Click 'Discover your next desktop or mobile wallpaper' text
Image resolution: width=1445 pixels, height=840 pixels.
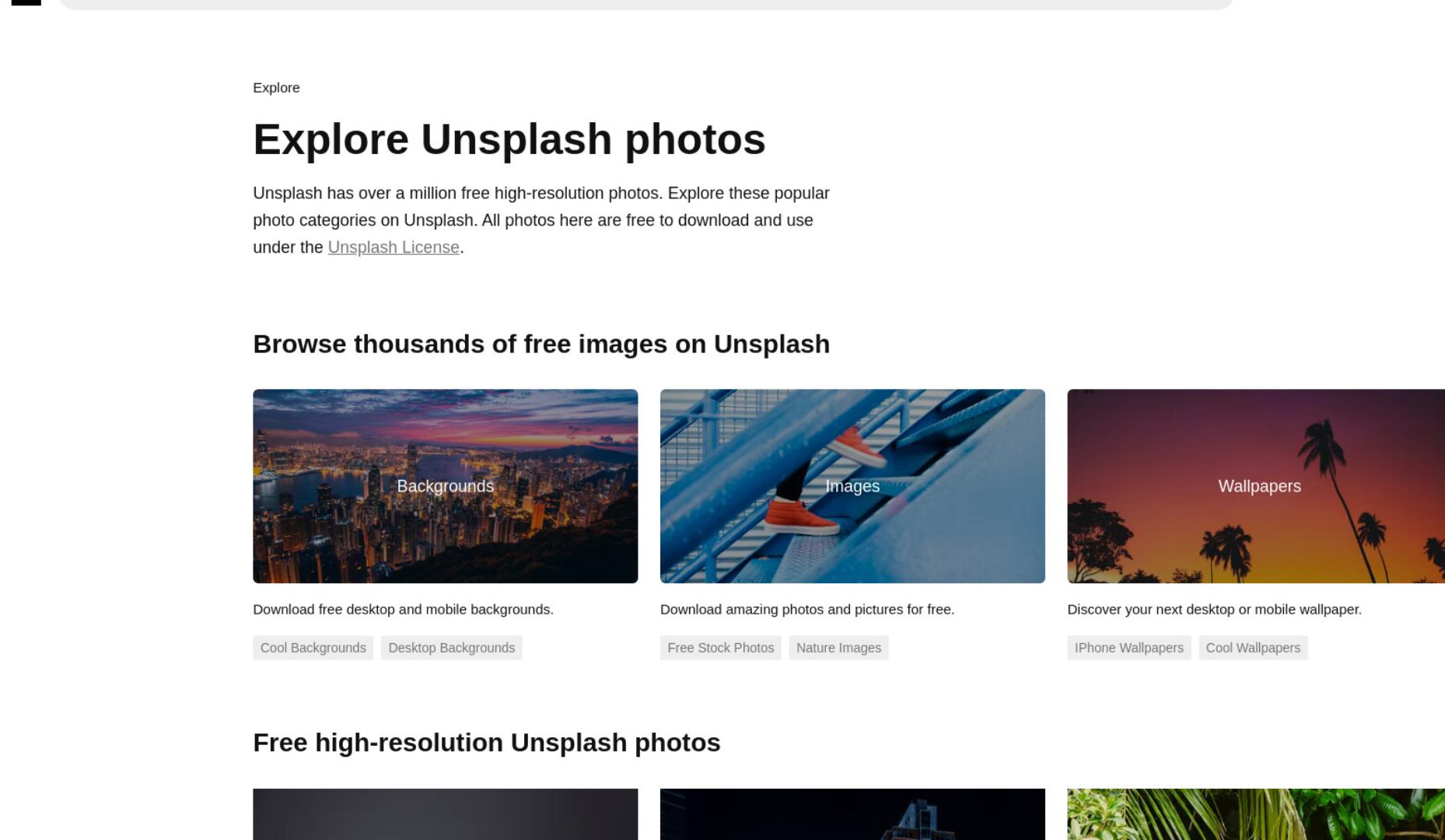click(1214, 610)
